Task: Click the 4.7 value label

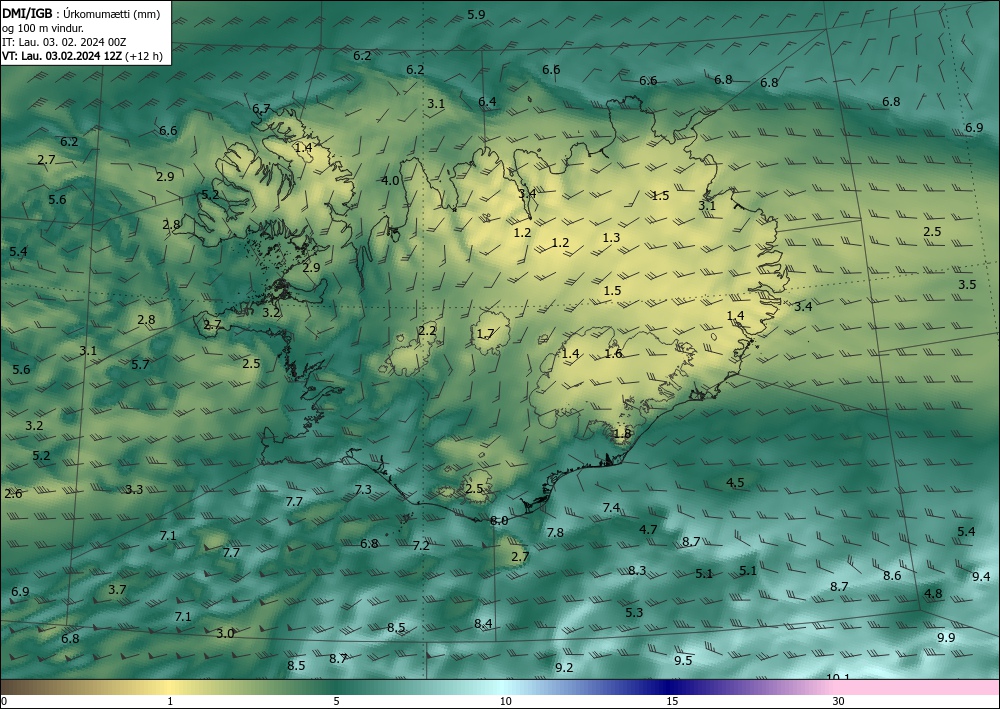Action: point(648,529)
